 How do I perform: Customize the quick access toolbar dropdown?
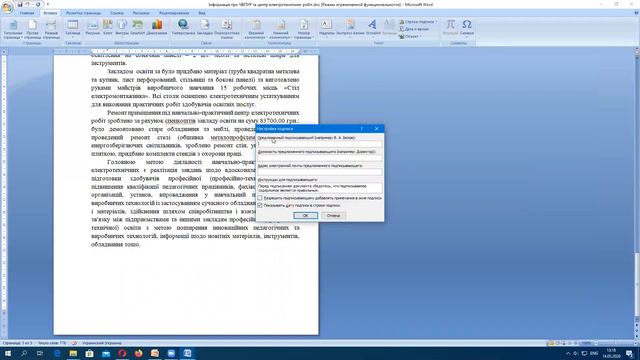(48, 4)
